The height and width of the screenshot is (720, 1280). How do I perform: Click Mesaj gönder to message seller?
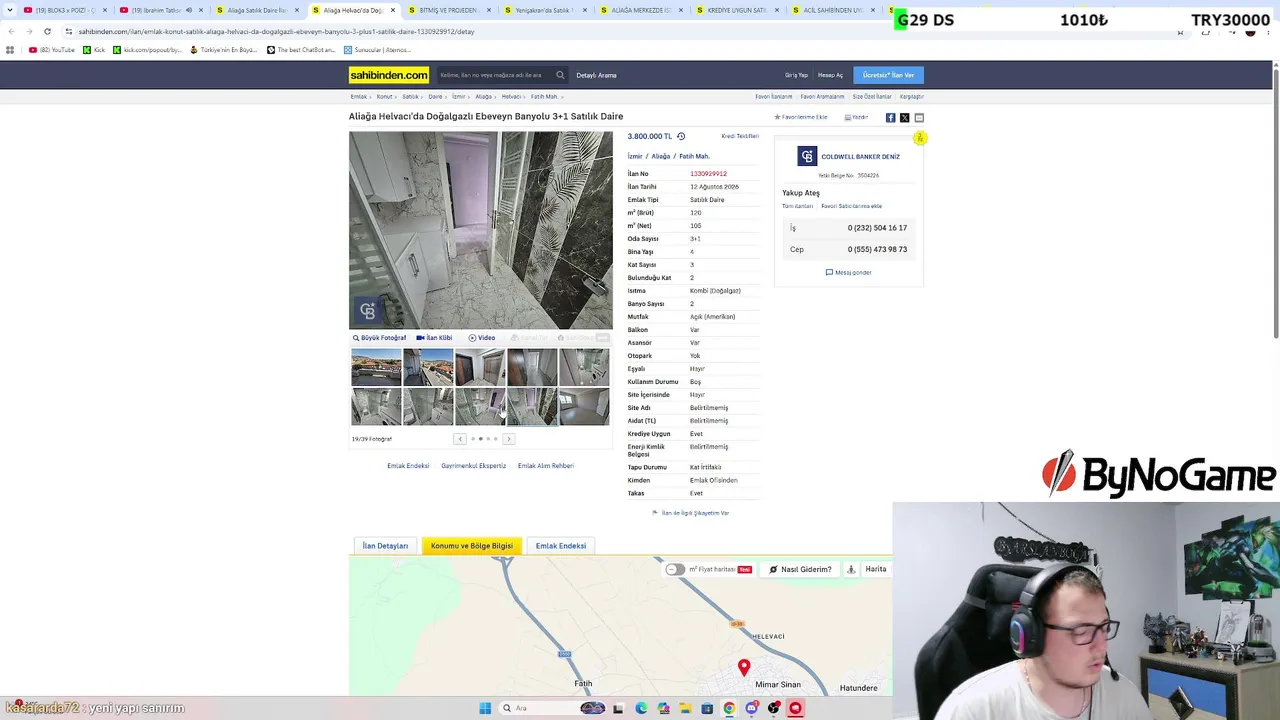[849, 272]
